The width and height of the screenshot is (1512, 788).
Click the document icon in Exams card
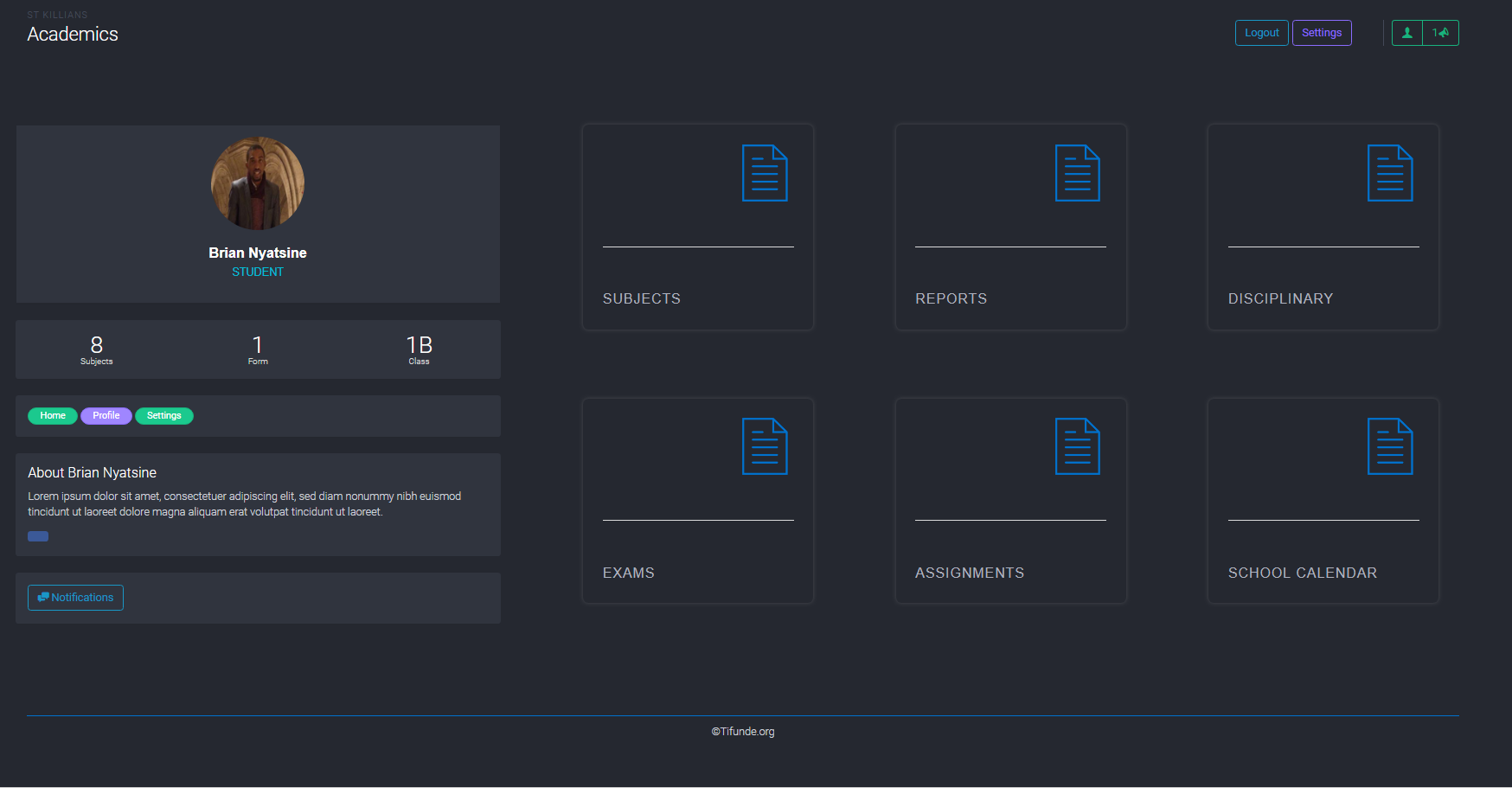coord(765,446)
